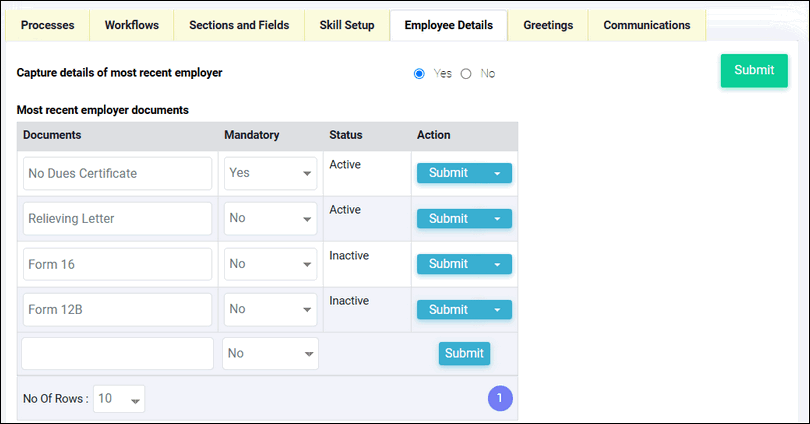The height and width of the screenshot is (424, 810).
Task: Select Yes for capture recent employer details
Action: tap(419, 74)
